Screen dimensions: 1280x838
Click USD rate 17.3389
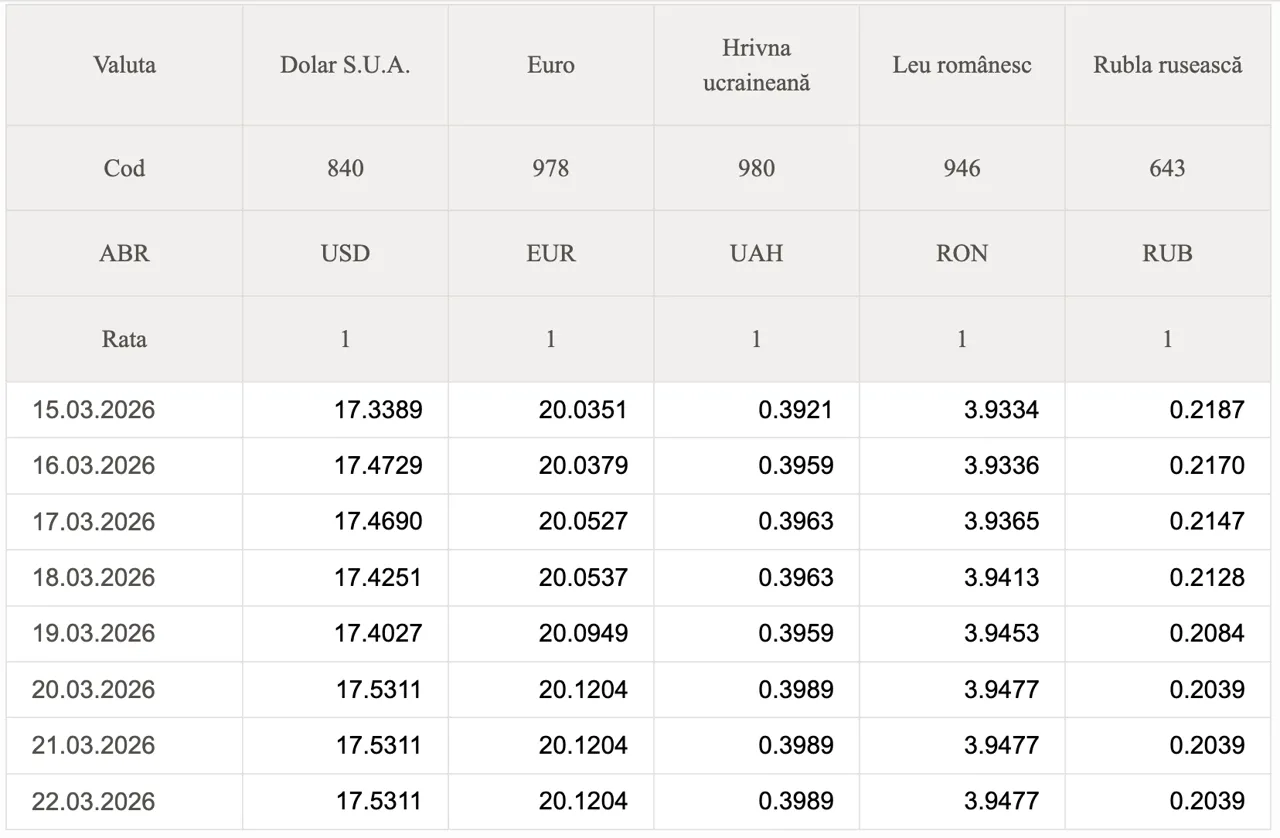(x=378, y=410)
